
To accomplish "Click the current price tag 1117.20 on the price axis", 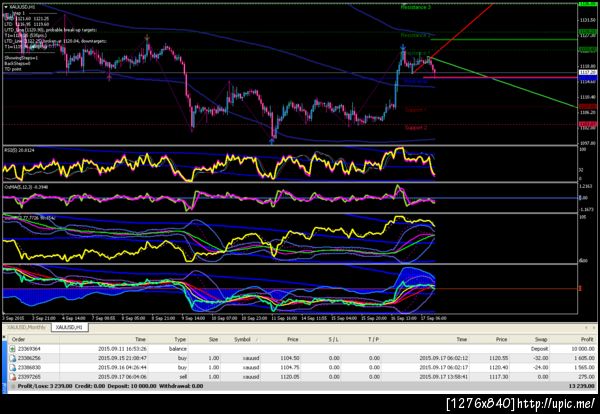I will (587, 72).
